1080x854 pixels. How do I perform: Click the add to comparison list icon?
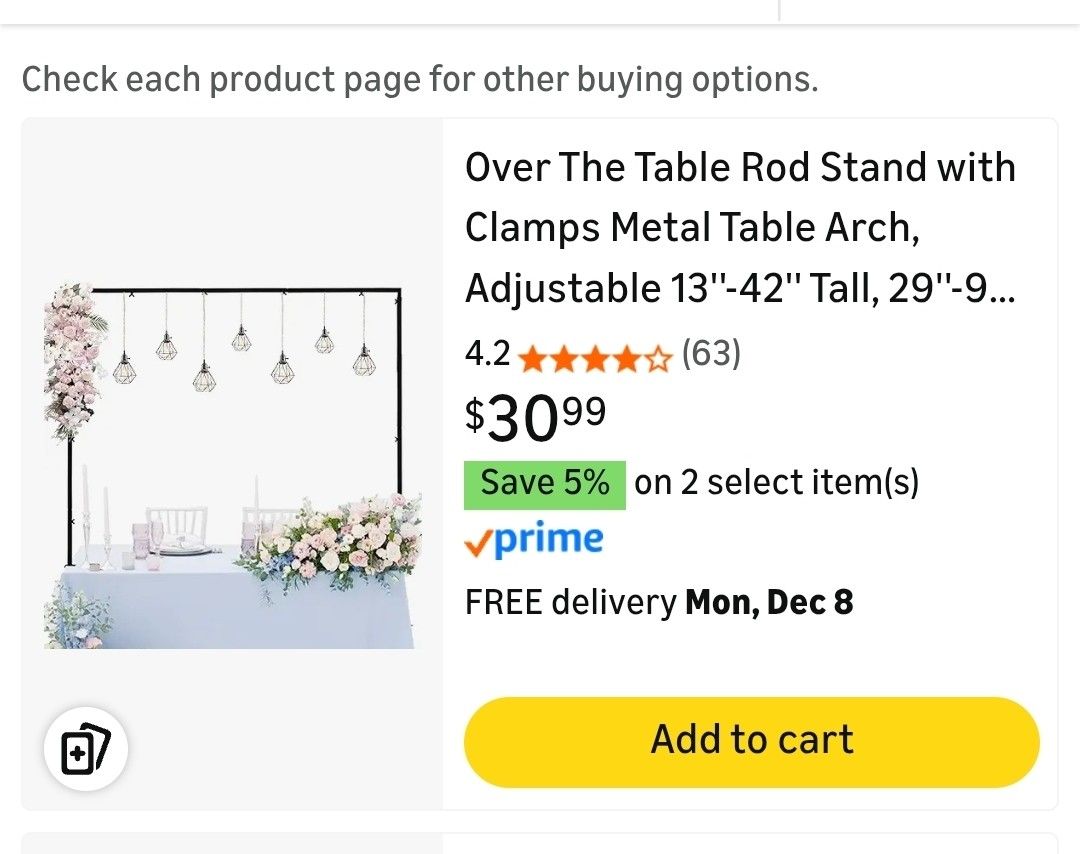click(86, 748)
